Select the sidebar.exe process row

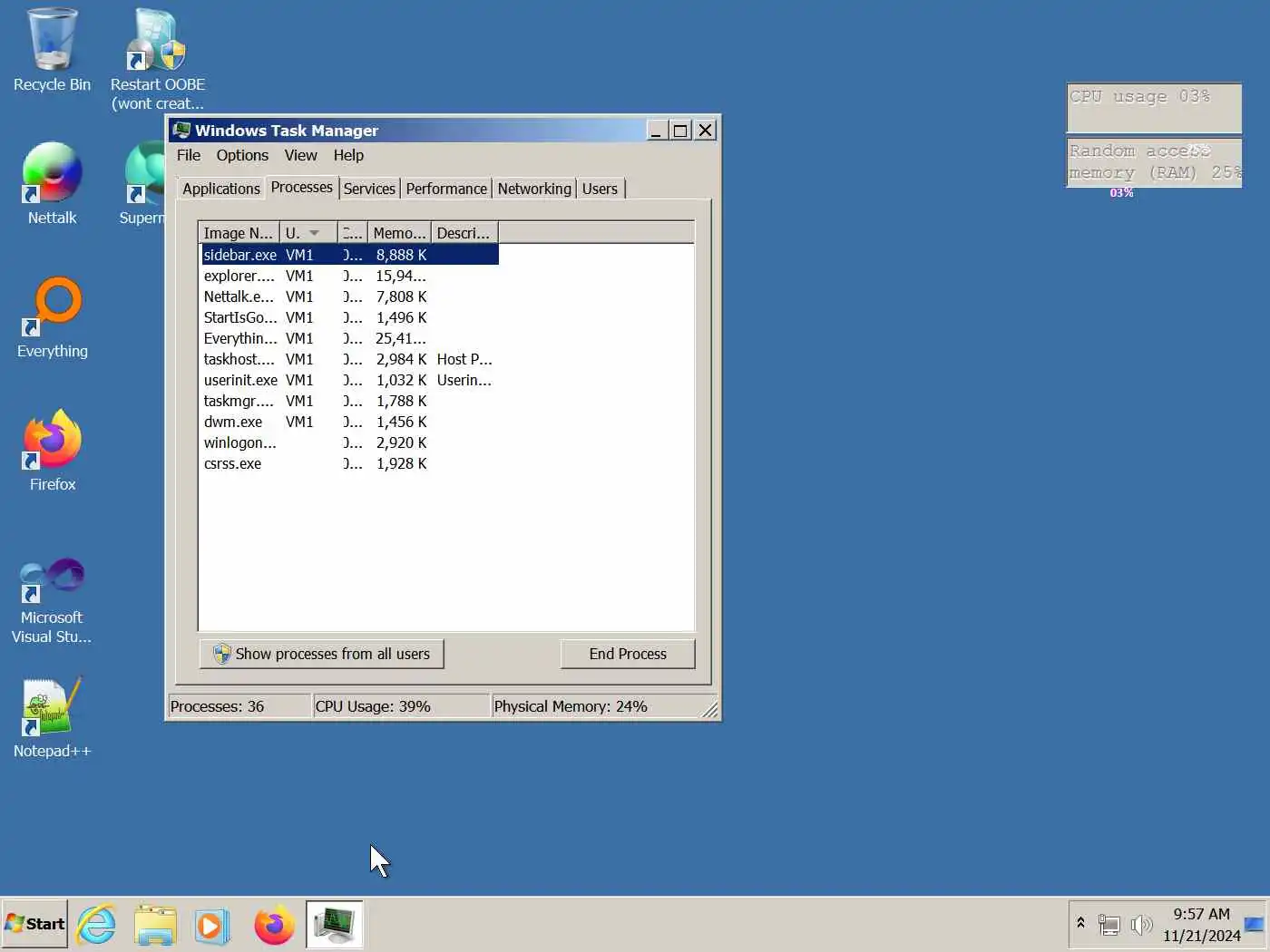[349, 256]
